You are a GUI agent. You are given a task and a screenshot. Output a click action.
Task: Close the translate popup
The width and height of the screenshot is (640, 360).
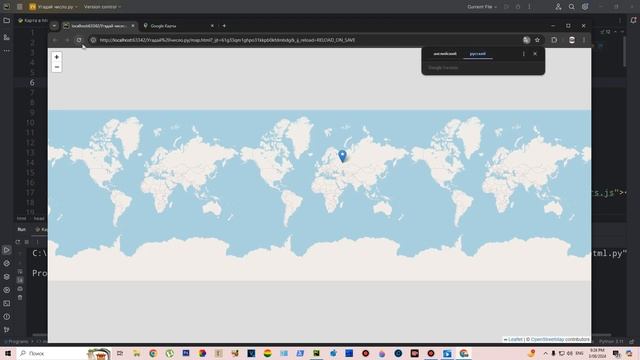(x=535, y=54)
